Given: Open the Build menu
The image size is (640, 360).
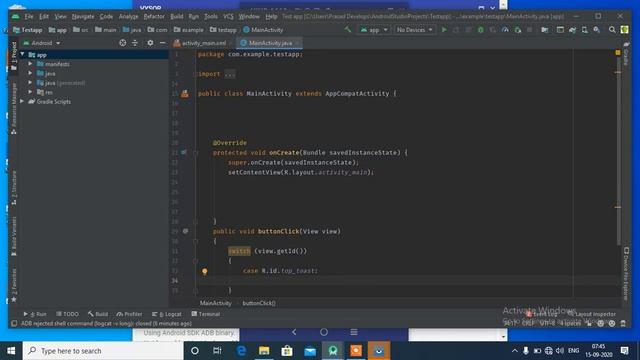Looking at the screenshot, I should point(177,16).
